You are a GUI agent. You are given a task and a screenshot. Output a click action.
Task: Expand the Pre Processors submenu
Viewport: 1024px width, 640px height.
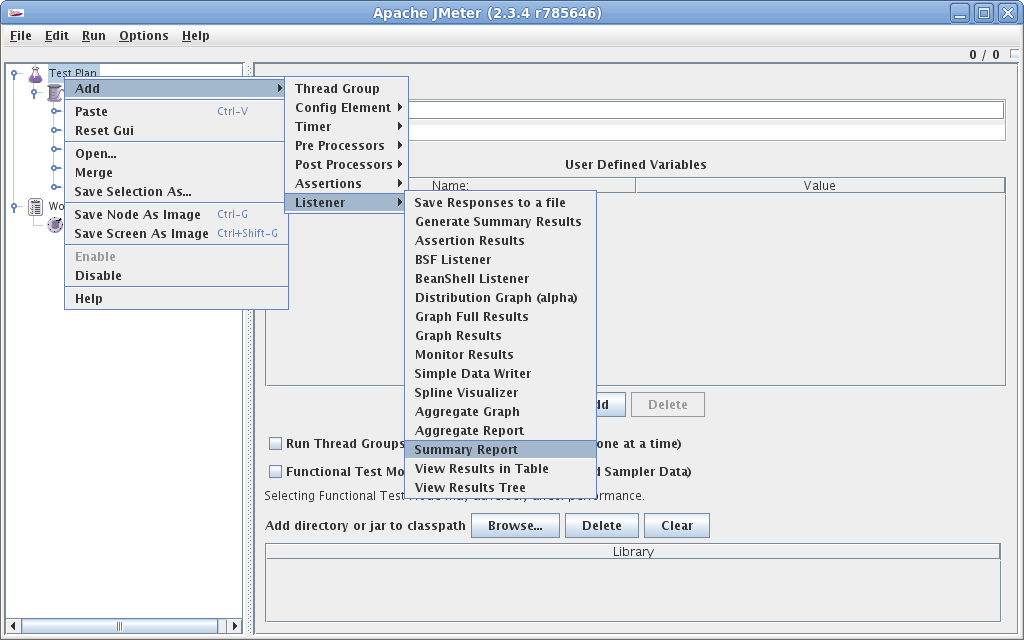point(347,146)
